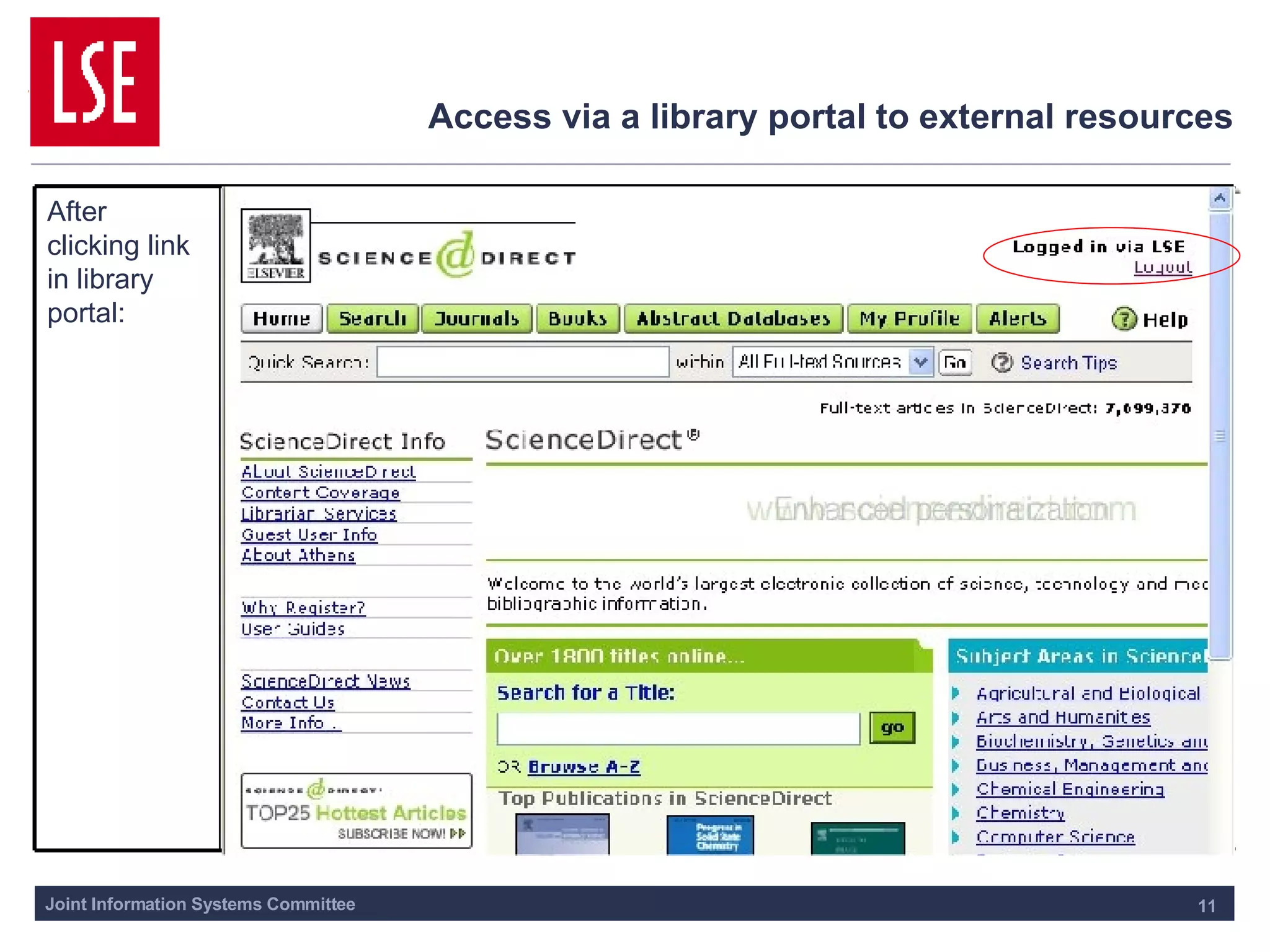This screenshot has height=952, width=1270.
Task: Click the scrollbar up arrow
Action: (x=1220, y=198)
